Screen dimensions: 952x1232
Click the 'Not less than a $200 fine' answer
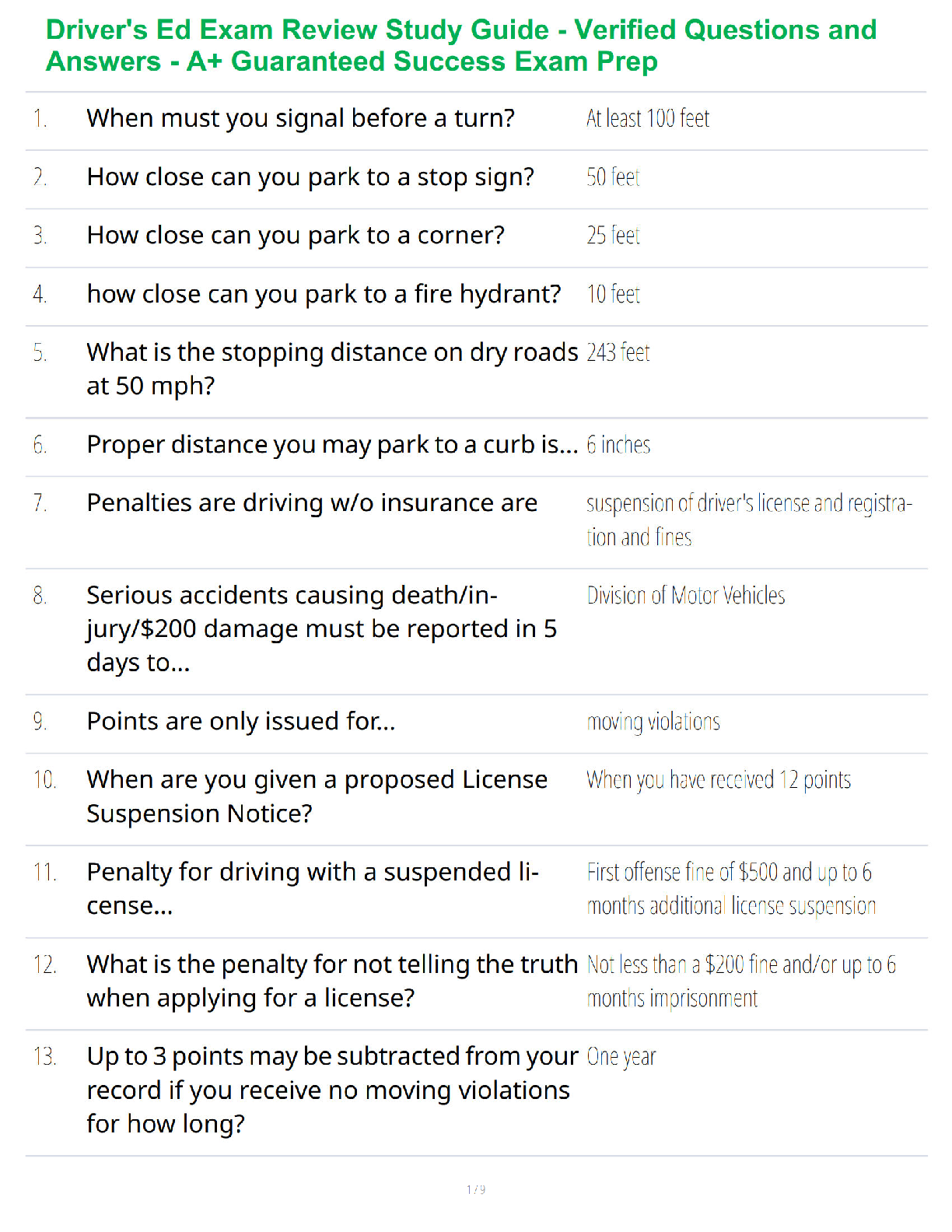pos(741,982)
